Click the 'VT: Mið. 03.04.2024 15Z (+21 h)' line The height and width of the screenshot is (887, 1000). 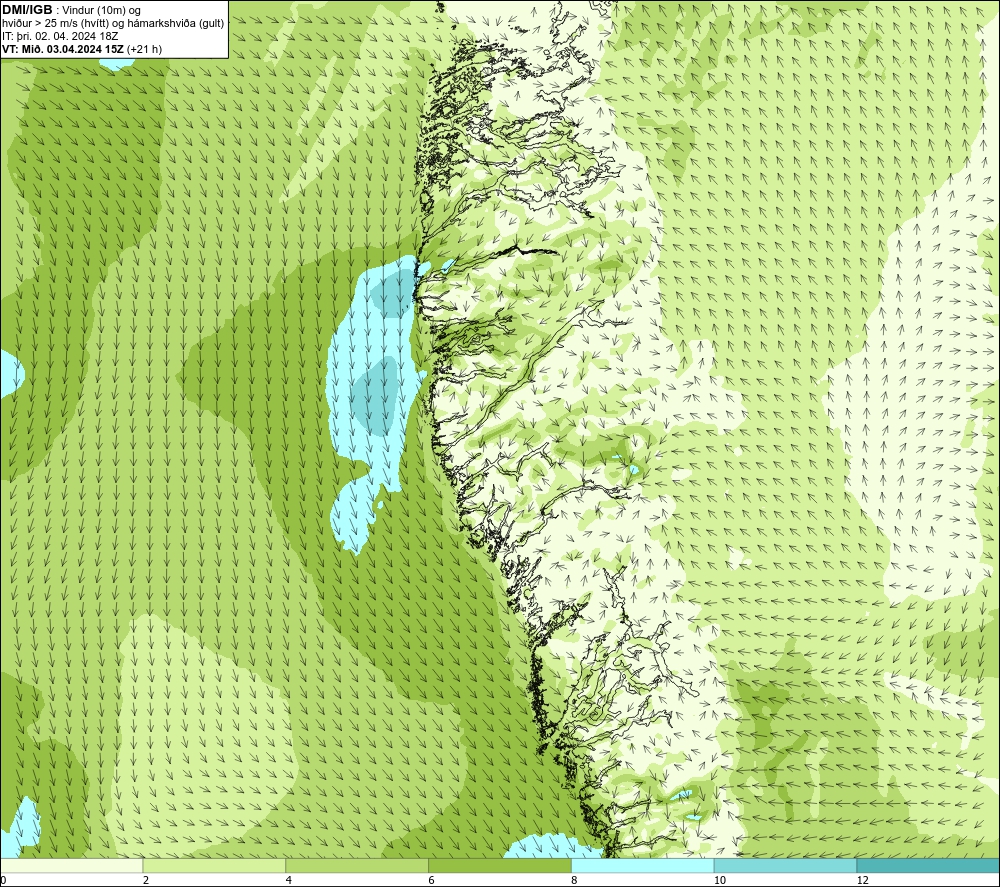[x=82, y=48]
